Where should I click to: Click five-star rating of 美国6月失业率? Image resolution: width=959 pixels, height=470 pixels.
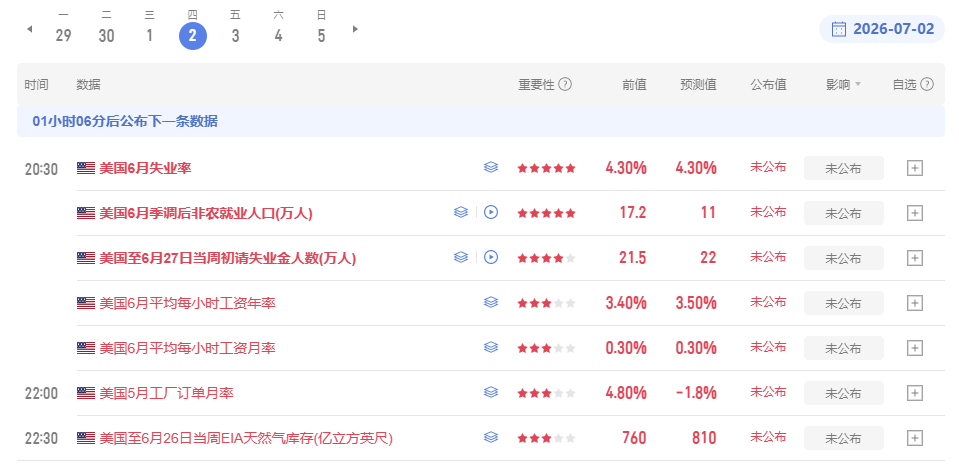point(546,168)
